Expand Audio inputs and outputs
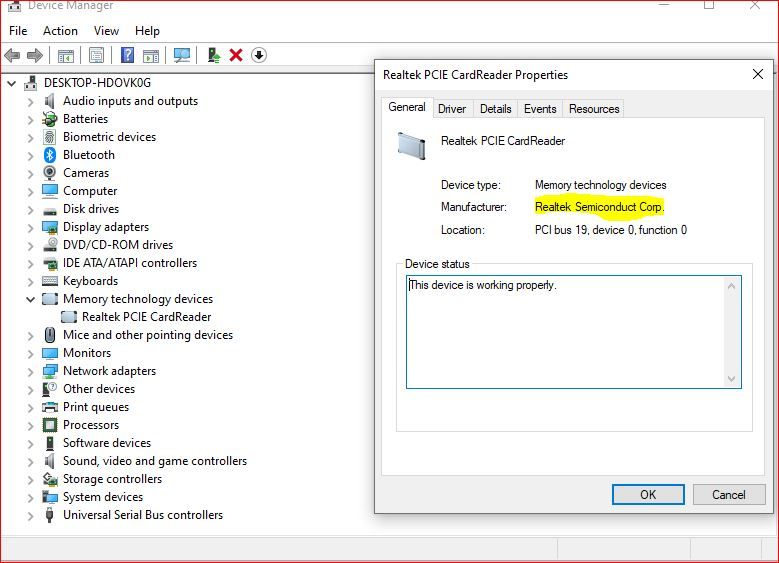This screenshot has width=779, height=563. pyautogui.click(x=31, y=101)
